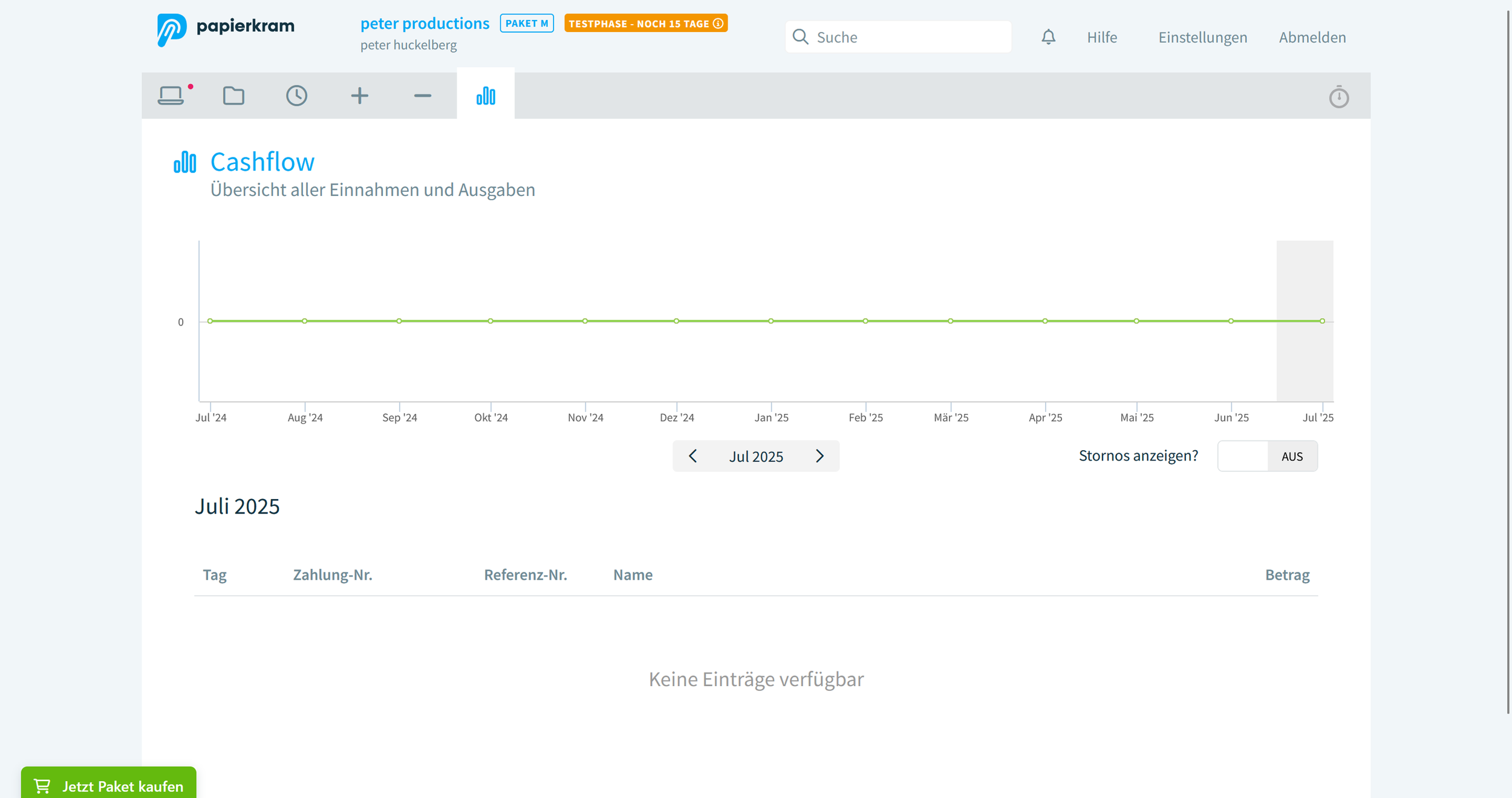Viewport: 1512px width, 798px height.
Task: Open the notifications bell
Action: [x=1048, y=37]
